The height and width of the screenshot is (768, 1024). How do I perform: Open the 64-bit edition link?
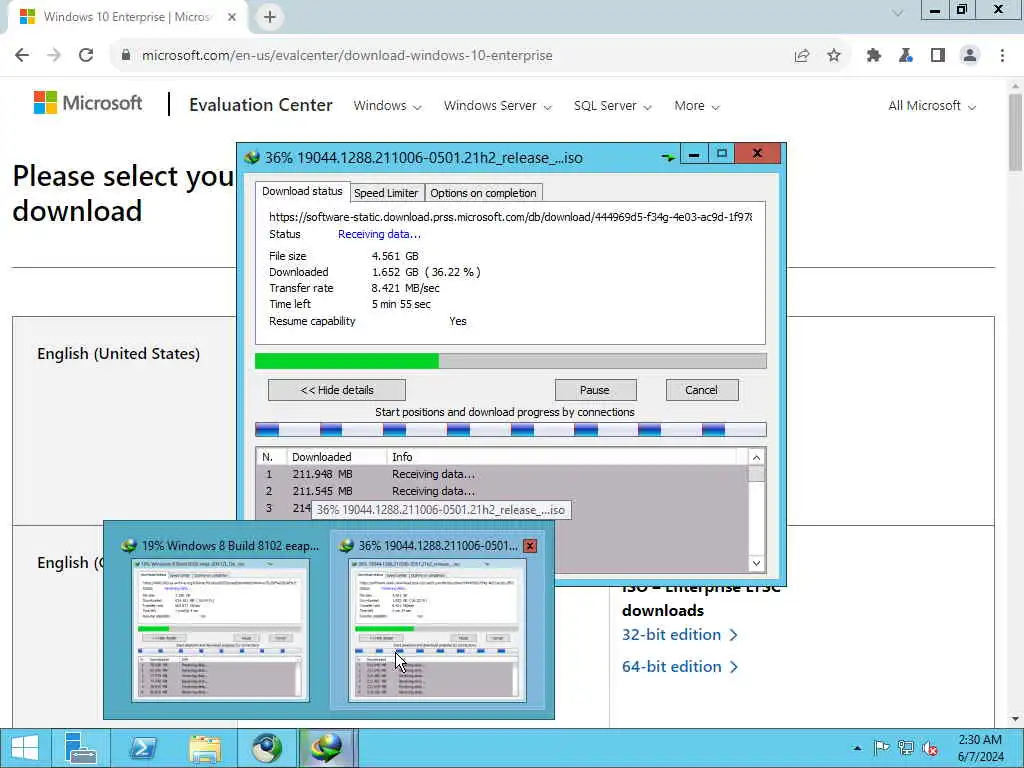[679, 667]
